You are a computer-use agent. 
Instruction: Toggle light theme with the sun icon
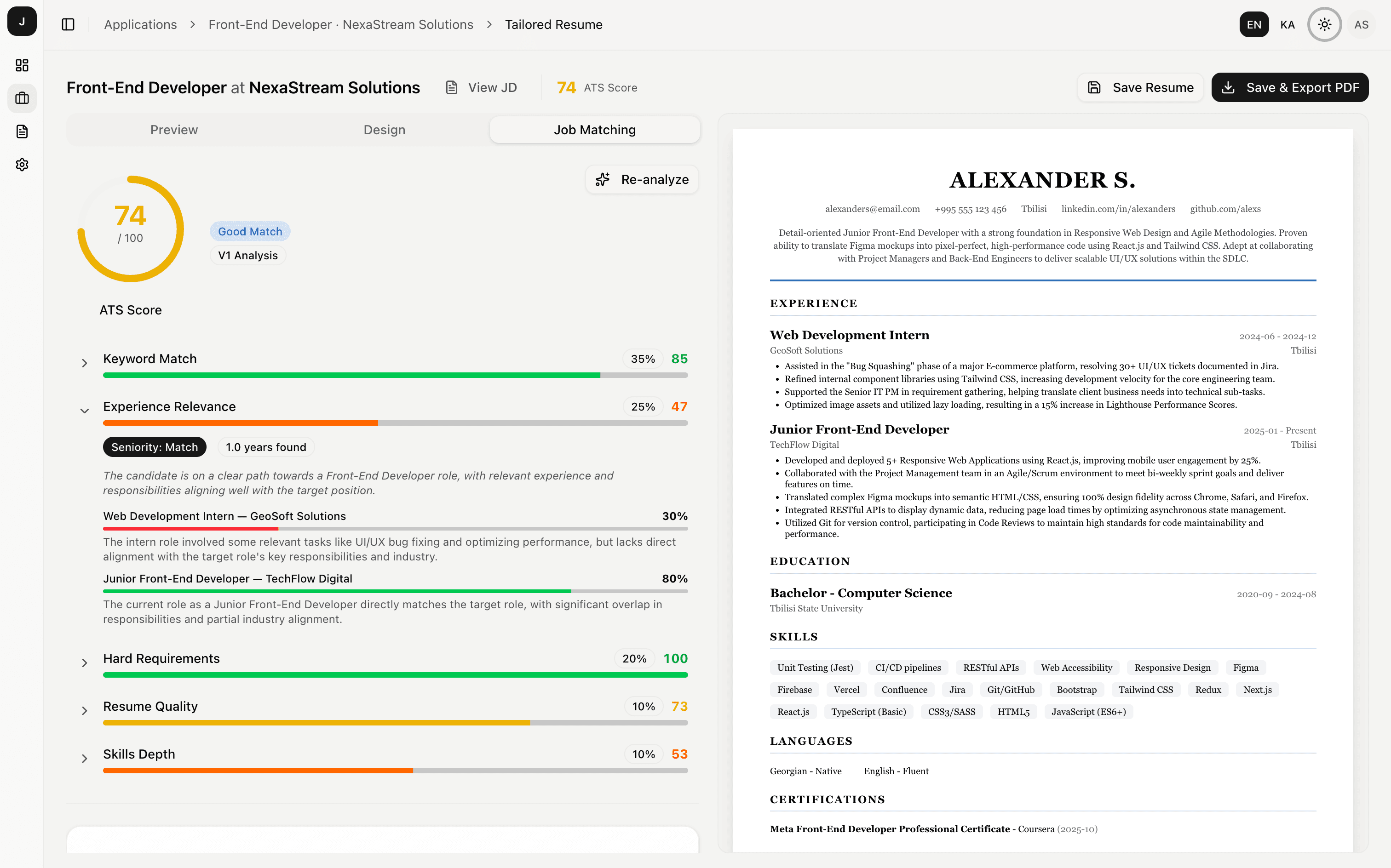tap(1324, 24)
